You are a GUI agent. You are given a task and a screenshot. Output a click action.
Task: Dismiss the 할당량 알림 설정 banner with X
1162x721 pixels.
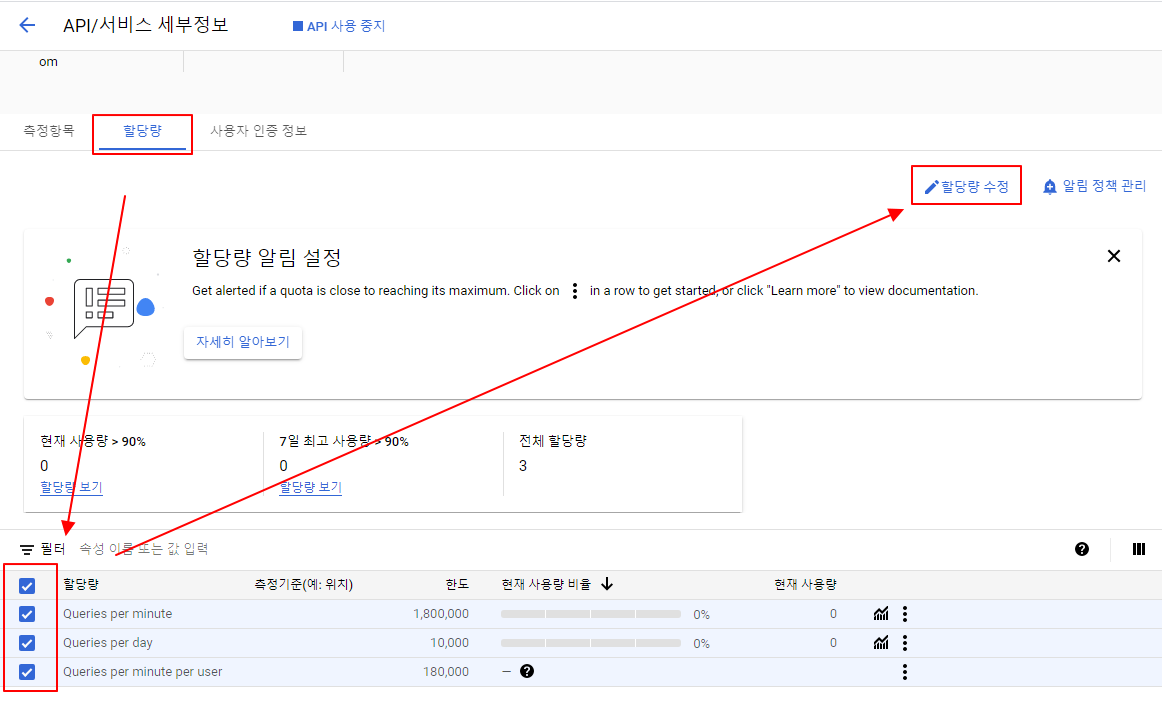[1113, 256]
